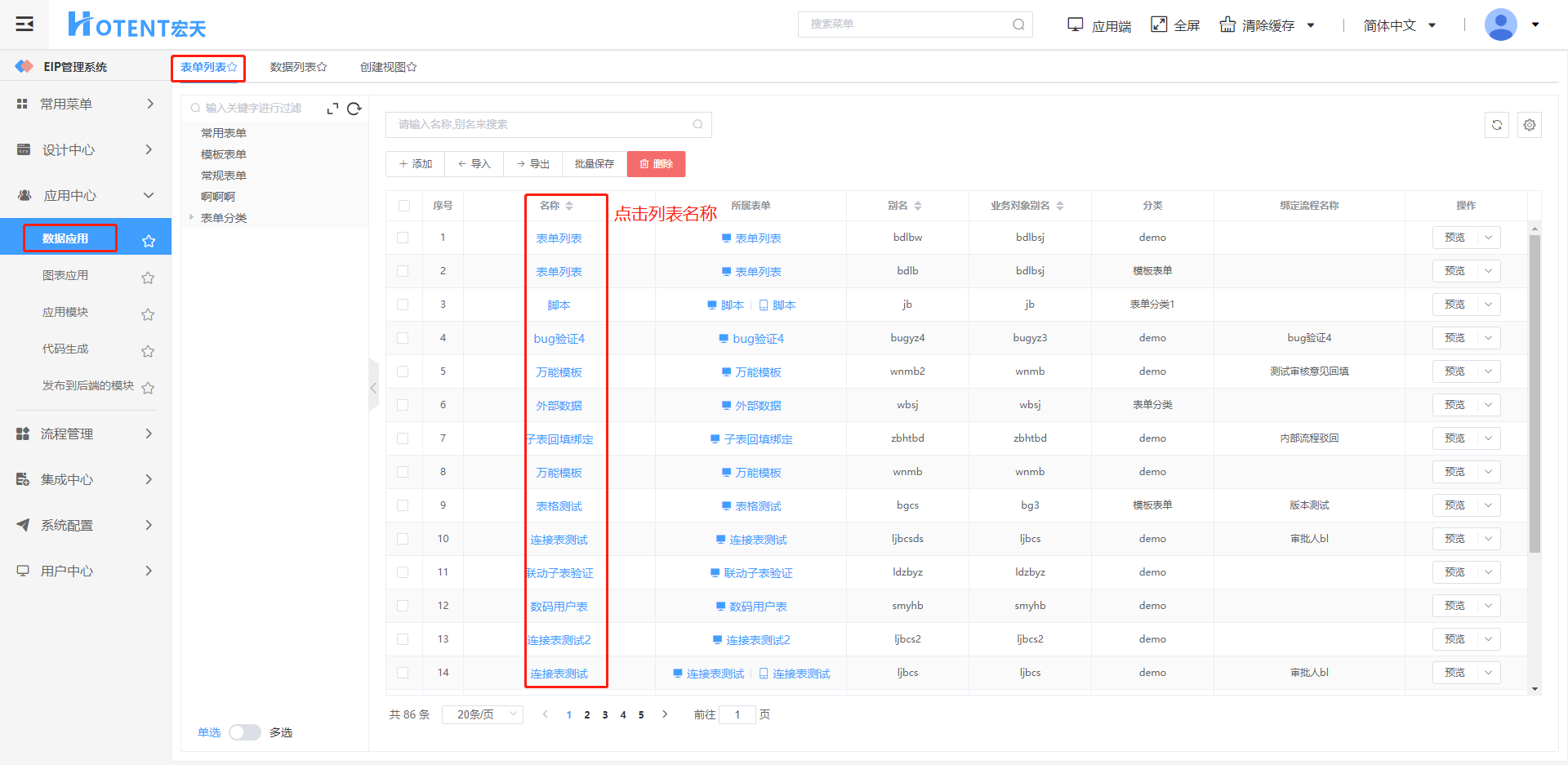
Task: Toggle the 单选/多选 switch
Action: coord(244,732)
